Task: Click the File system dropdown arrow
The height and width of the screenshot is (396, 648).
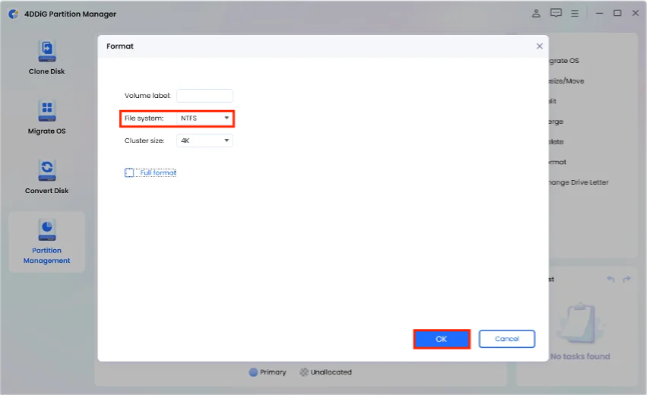Action: tap(226, 118)
